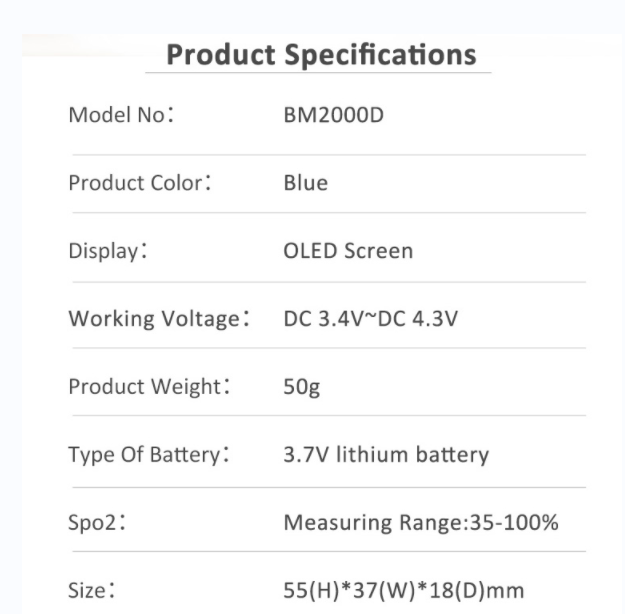Select the Size label
Image resolution: width=625 pixels, height=614 pixels.
[92, 590]
